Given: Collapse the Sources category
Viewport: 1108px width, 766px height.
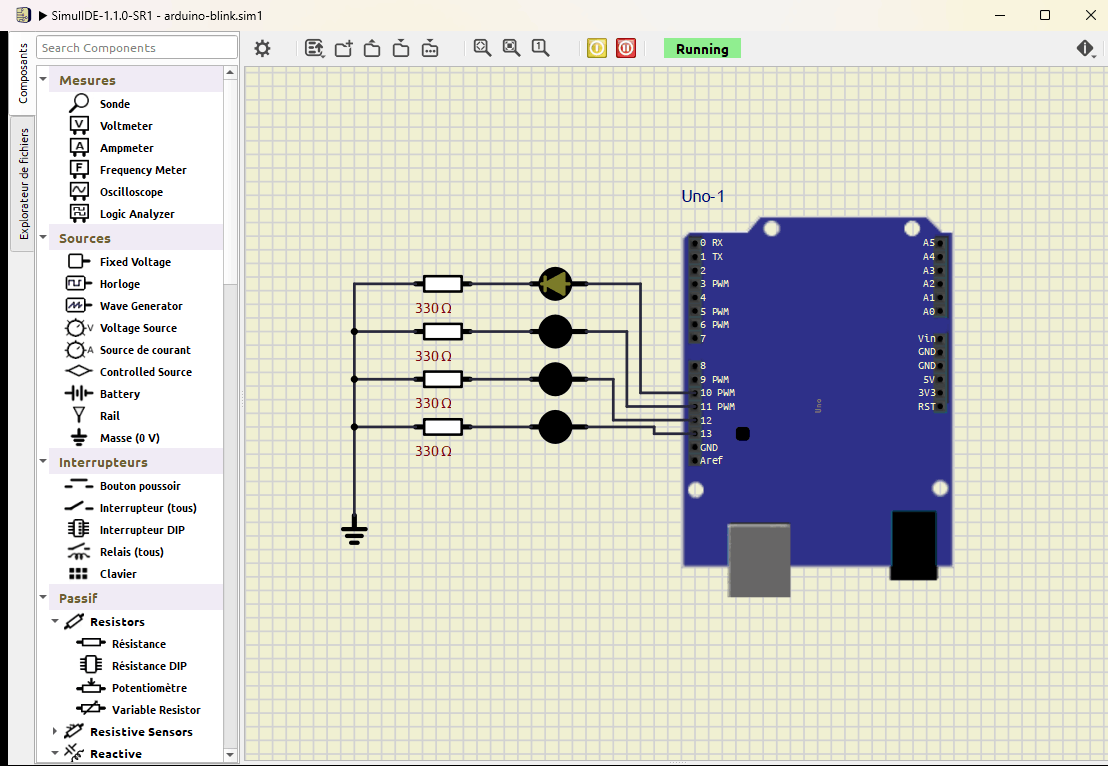Looking at the screenshot, I should pyautogui.click(x=43, y=237).
